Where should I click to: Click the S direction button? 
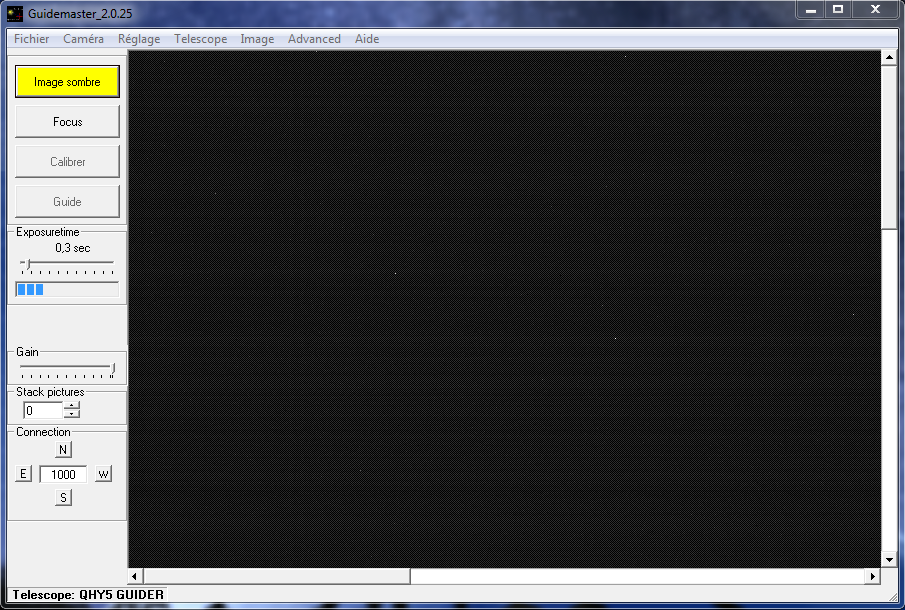point(63,497)
